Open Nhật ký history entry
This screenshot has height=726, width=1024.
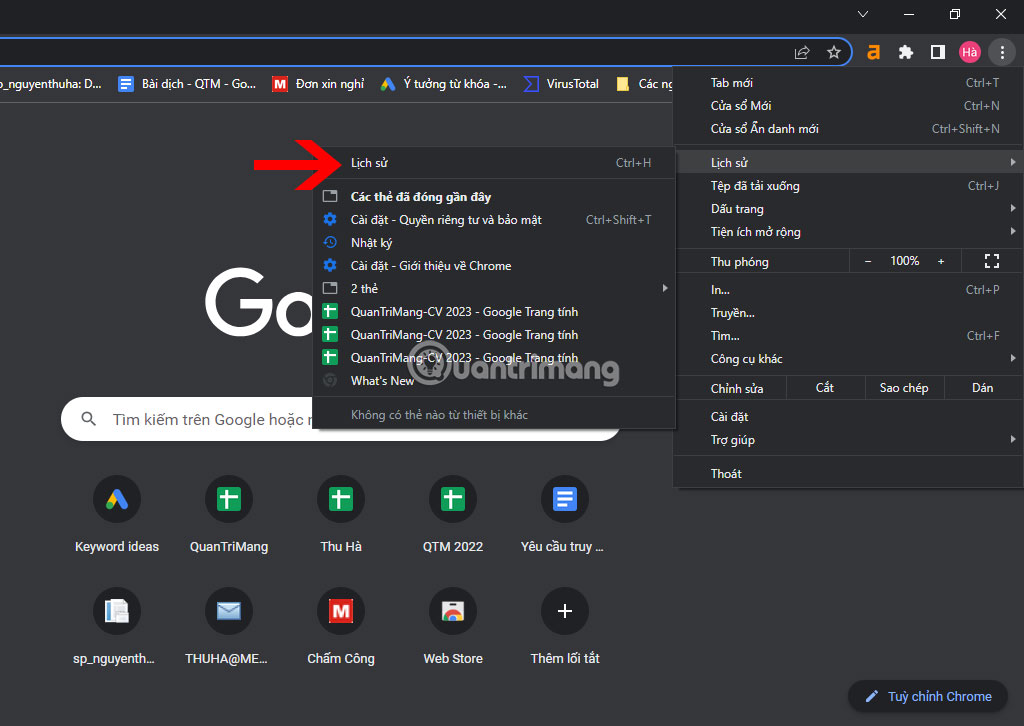coord(494,243)
